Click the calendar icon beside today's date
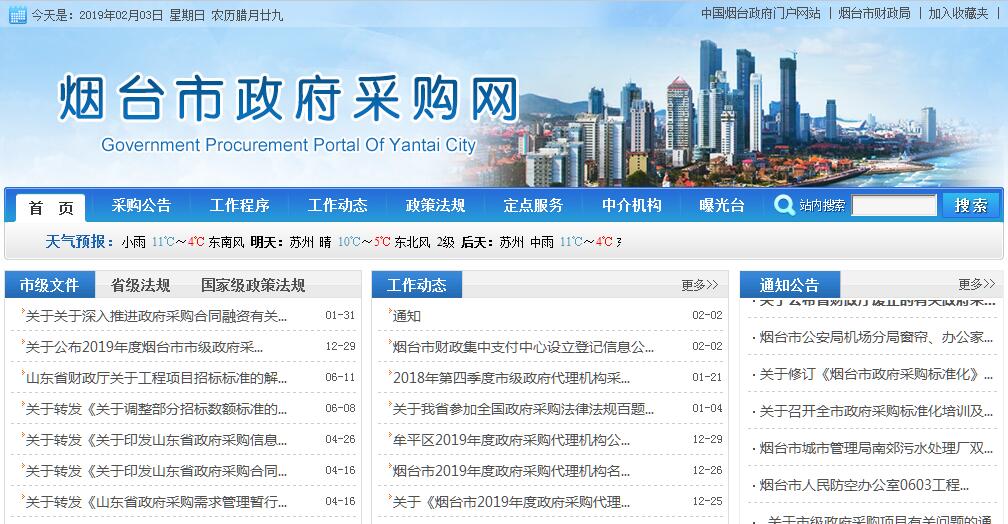Screen dimensions: 1008x524 17,15
